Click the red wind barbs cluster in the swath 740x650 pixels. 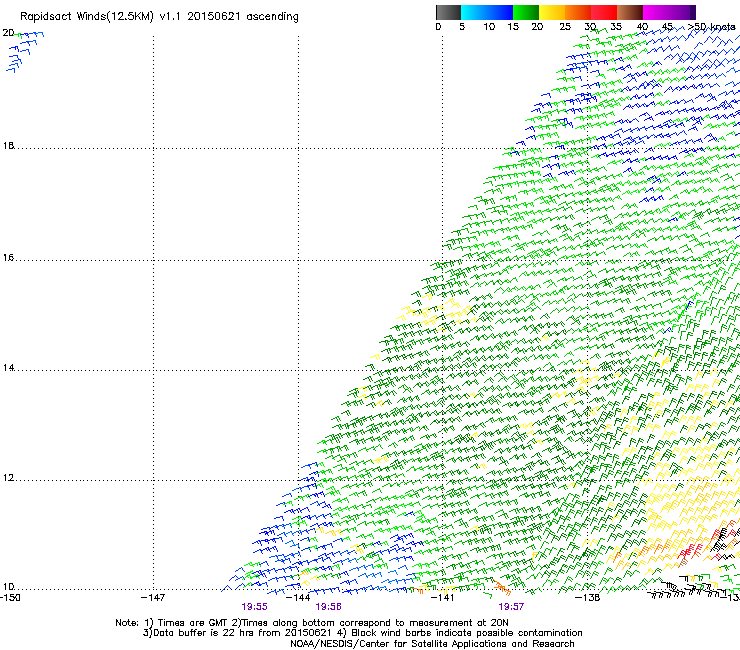tap(690, 550)
